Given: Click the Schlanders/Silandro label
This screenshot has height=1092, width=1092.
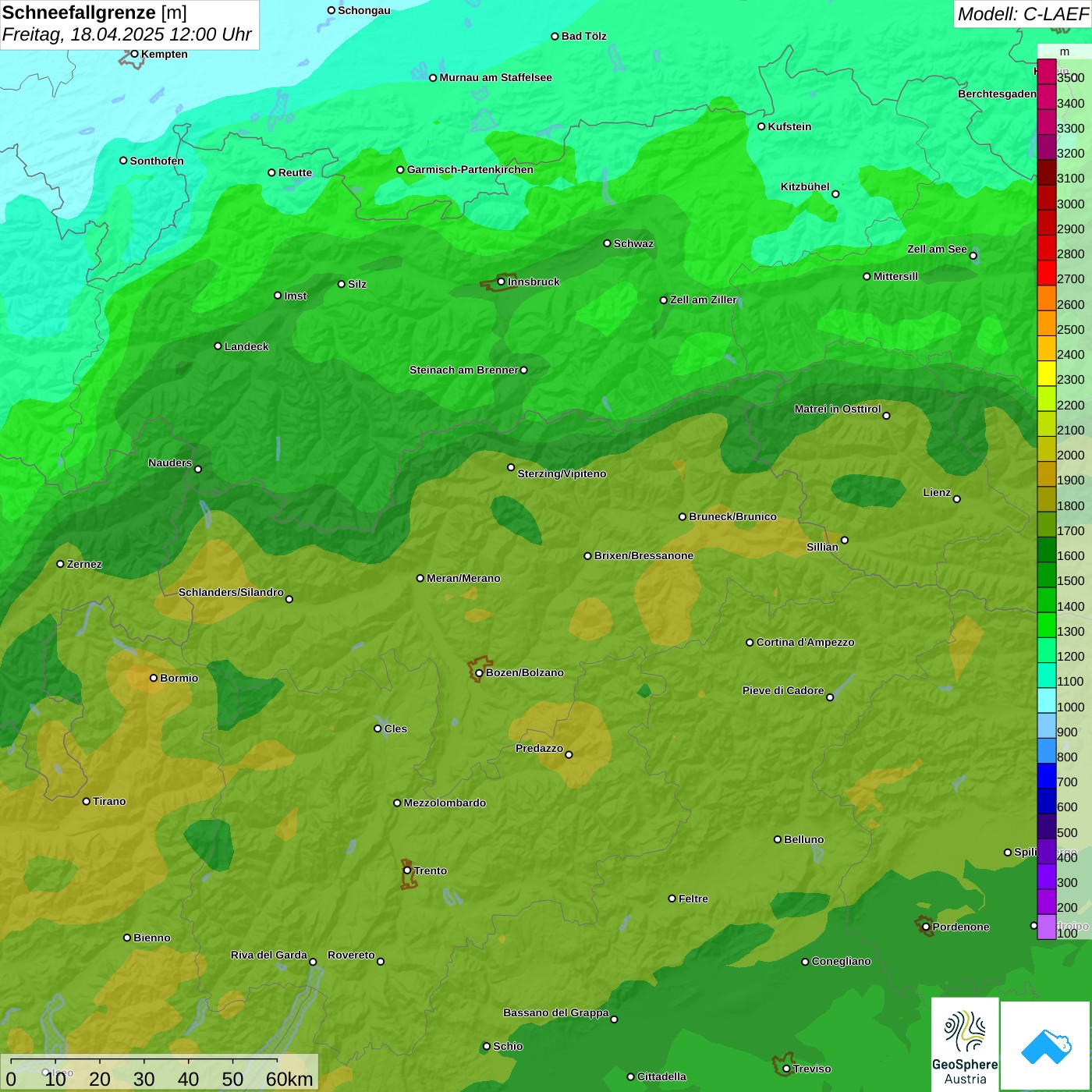Looking at the screenshot, I should pyautogui.click(x=232, y=592).
